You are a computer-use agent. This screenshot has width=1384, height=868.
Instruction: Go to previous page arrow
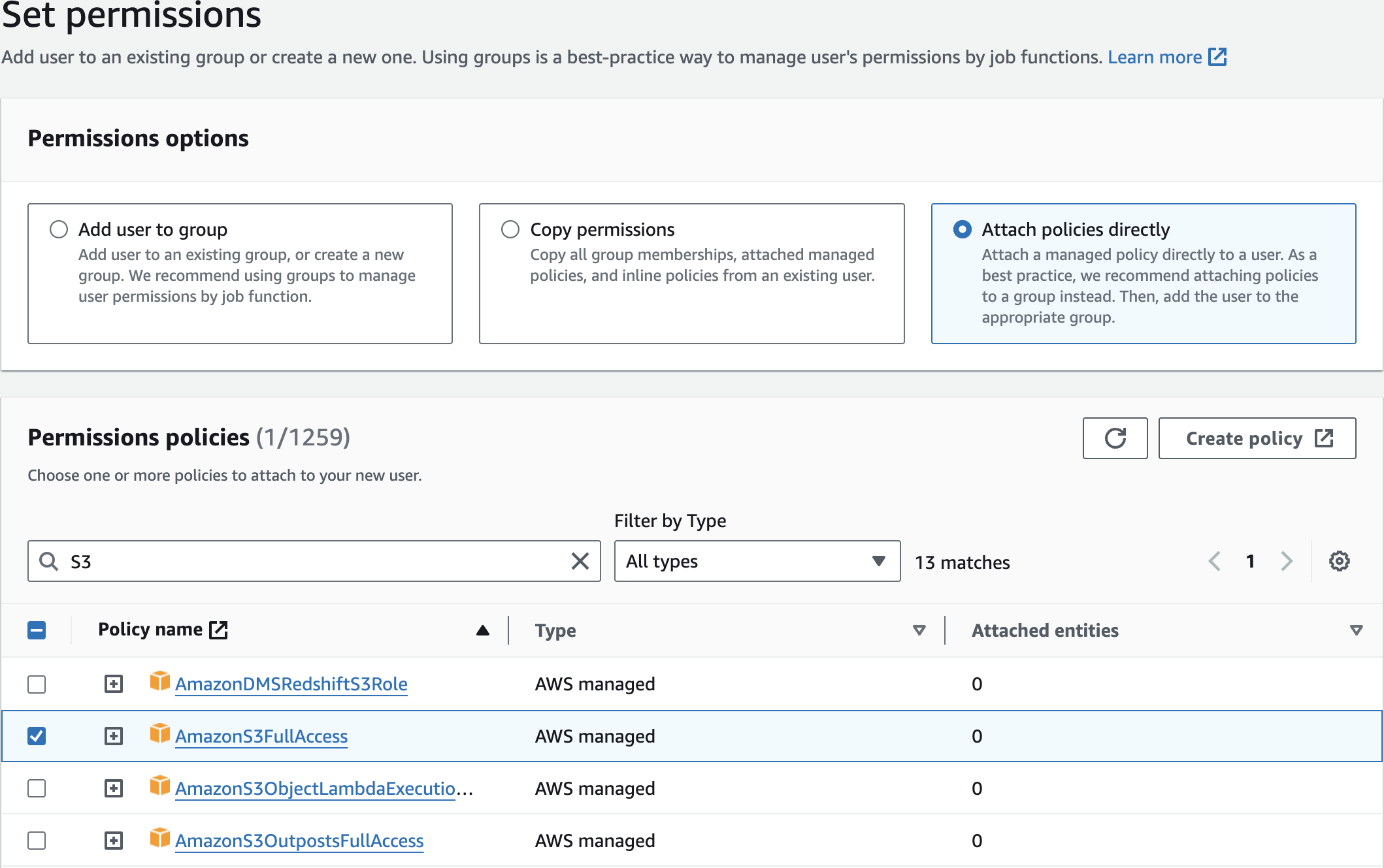click(1215, 561)
